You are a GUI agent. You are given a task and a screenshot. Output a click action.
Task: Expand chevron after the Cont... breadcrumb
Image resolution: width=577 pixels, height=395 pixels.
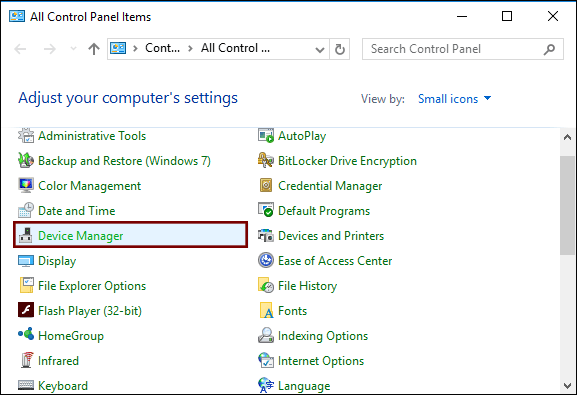coord(190,48)
